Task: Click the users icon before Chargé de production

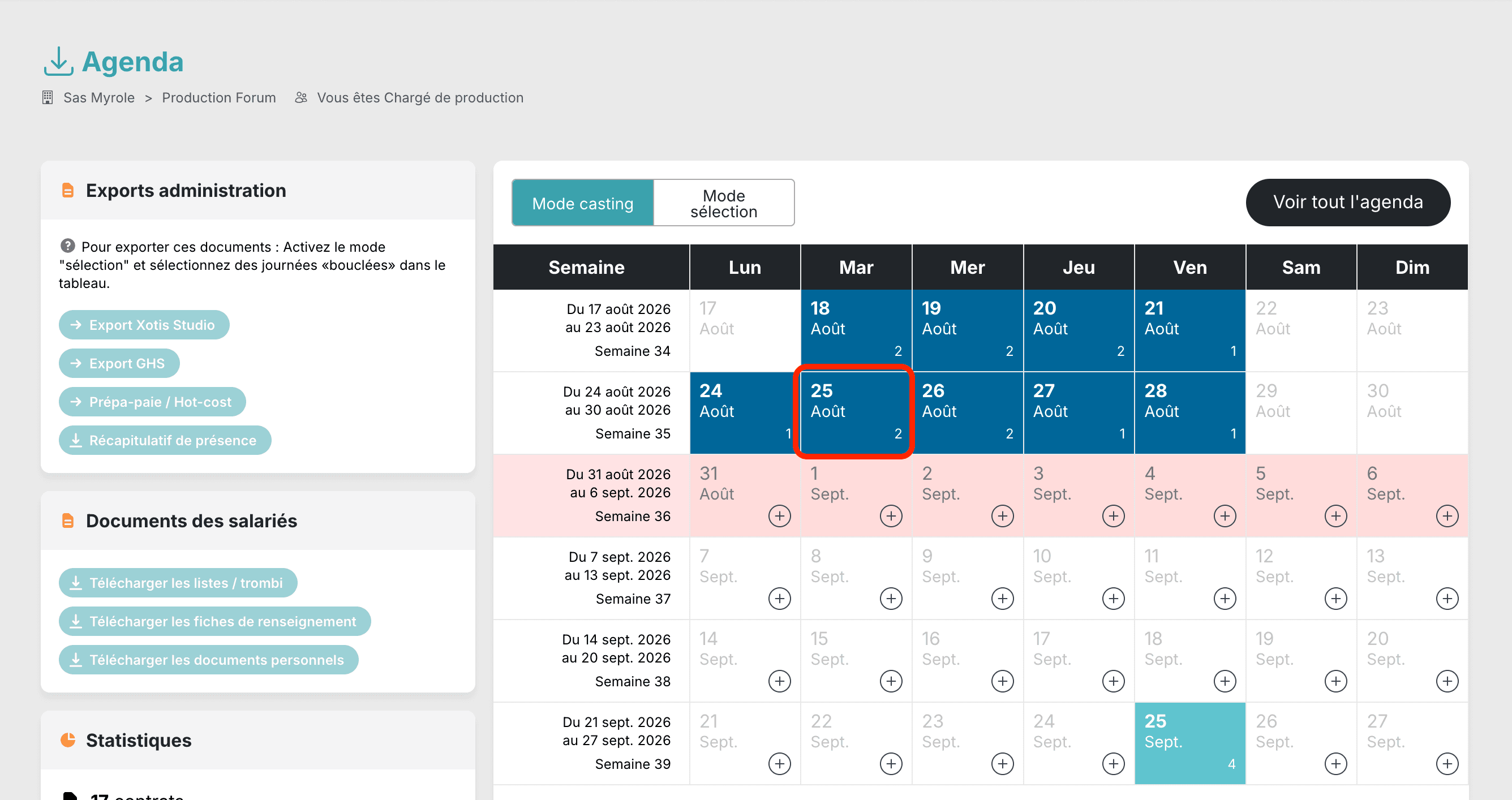Action: [301, 97]
